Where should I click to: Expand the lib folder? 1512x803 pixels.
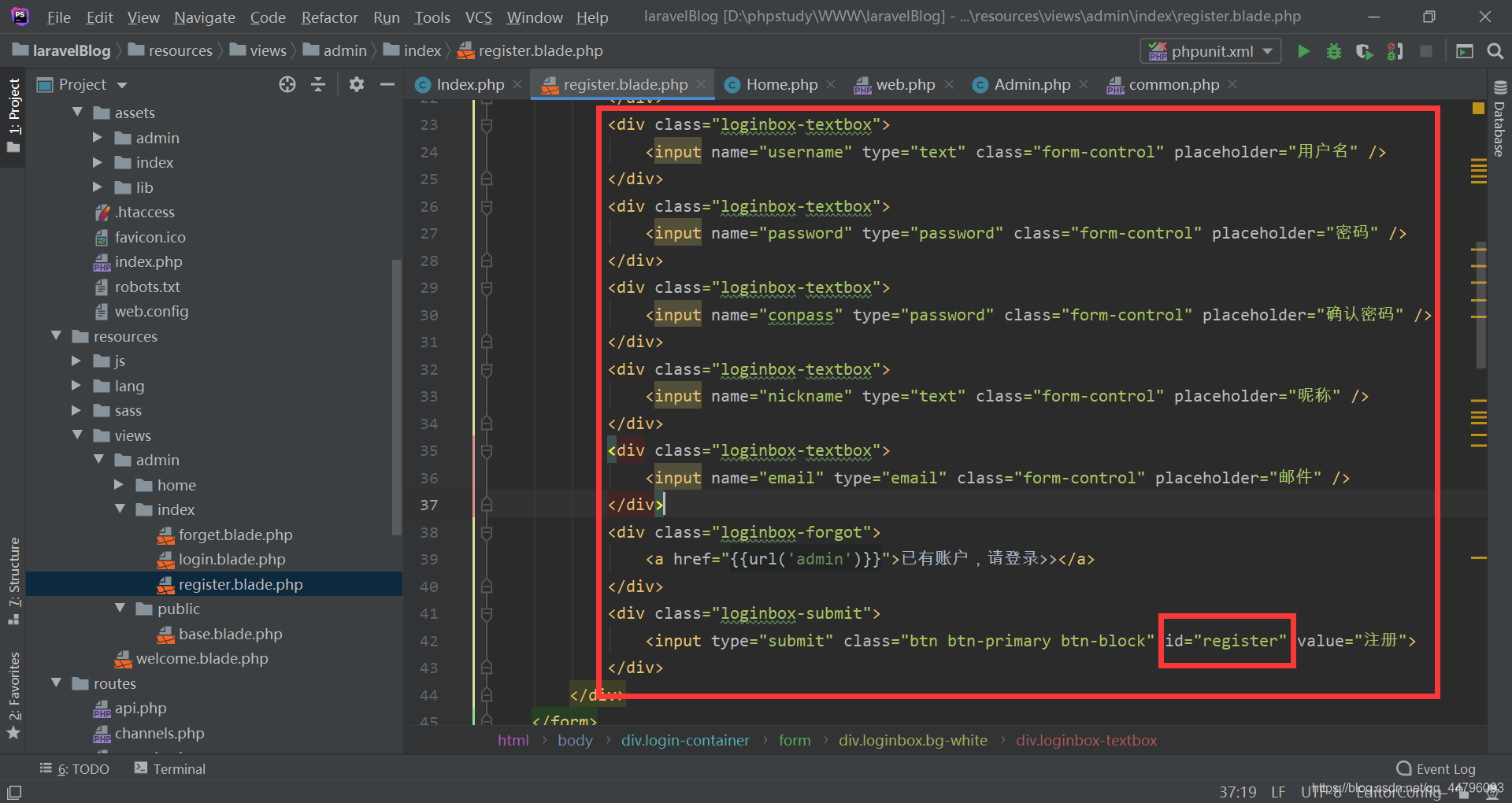(98, 187)
